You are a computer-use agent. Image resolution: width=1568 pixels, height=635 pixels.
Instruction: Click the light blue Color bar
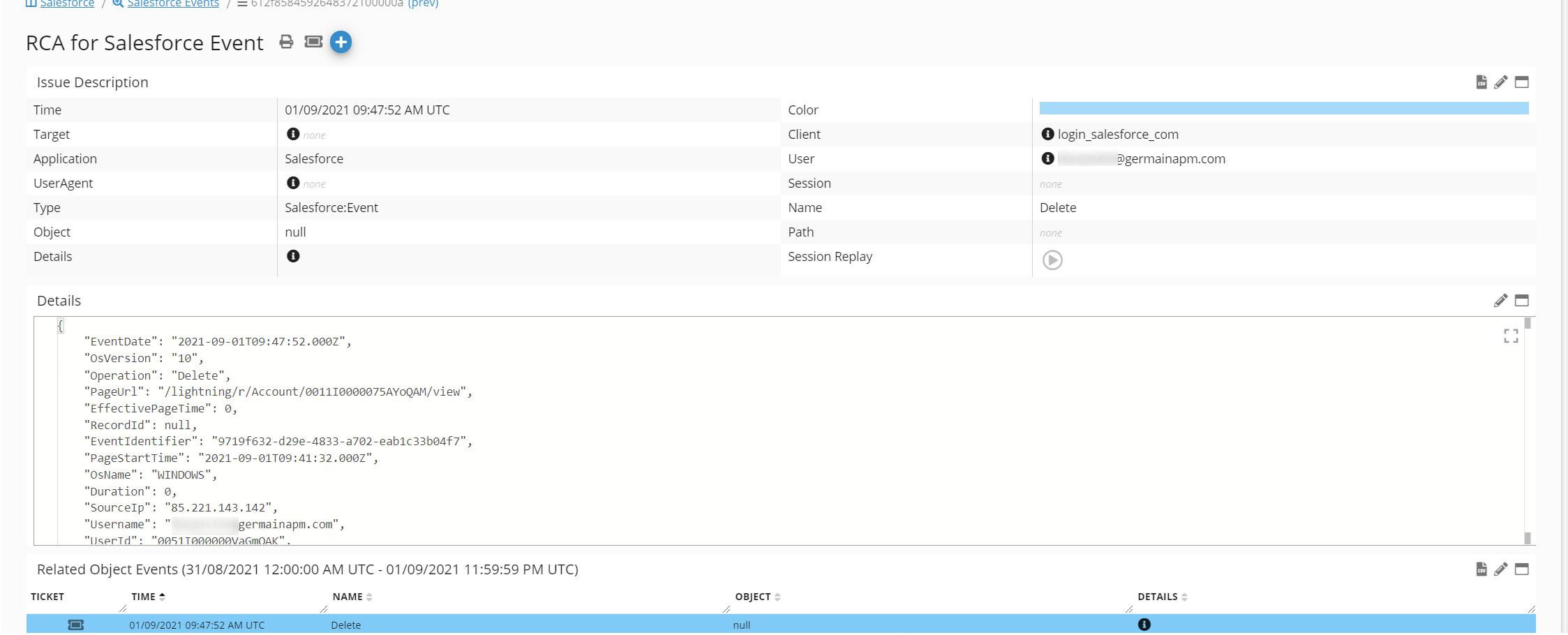click(x=1283, y=108)
